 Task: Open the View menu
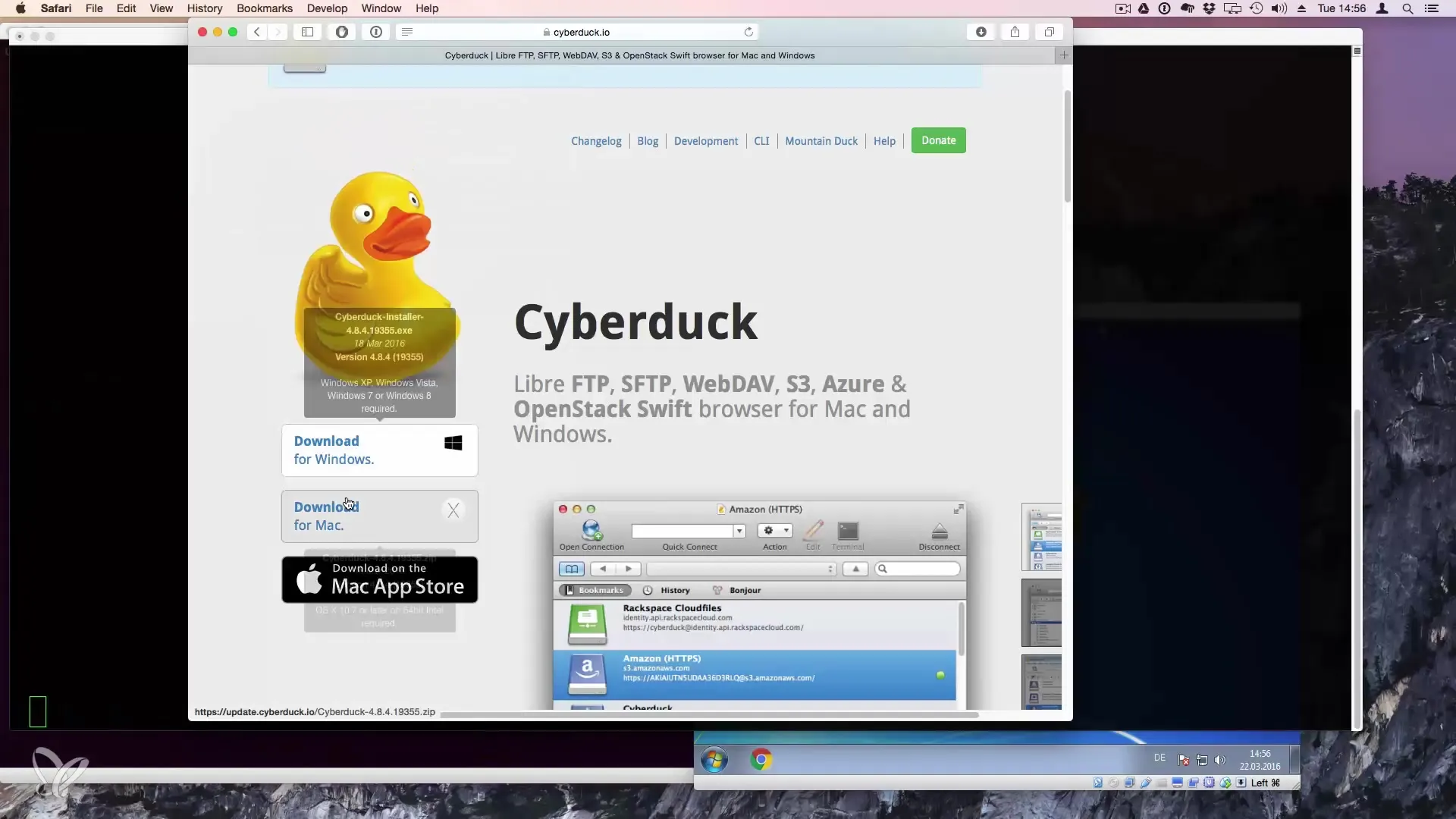click(161, 8)
